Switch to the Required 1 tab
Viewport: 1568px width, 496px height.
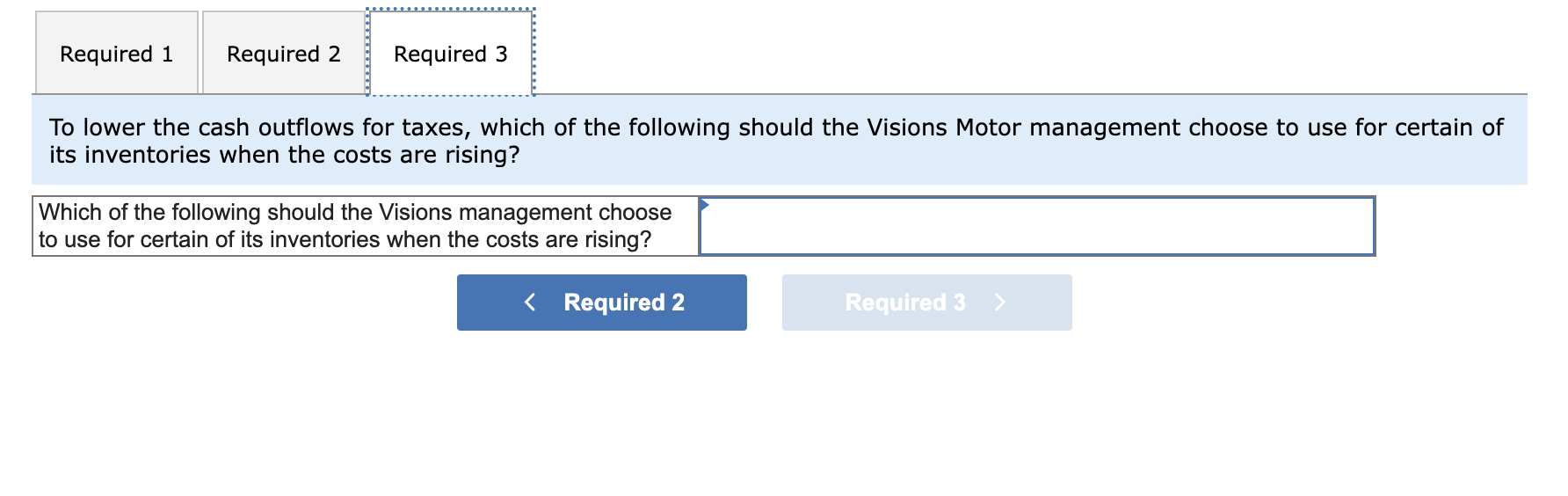click(116, 54)
